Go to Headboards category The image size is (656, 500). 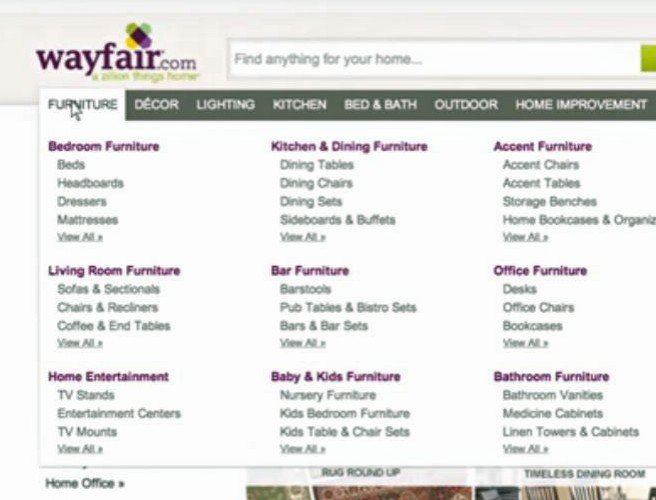click(x=90, y=183)
